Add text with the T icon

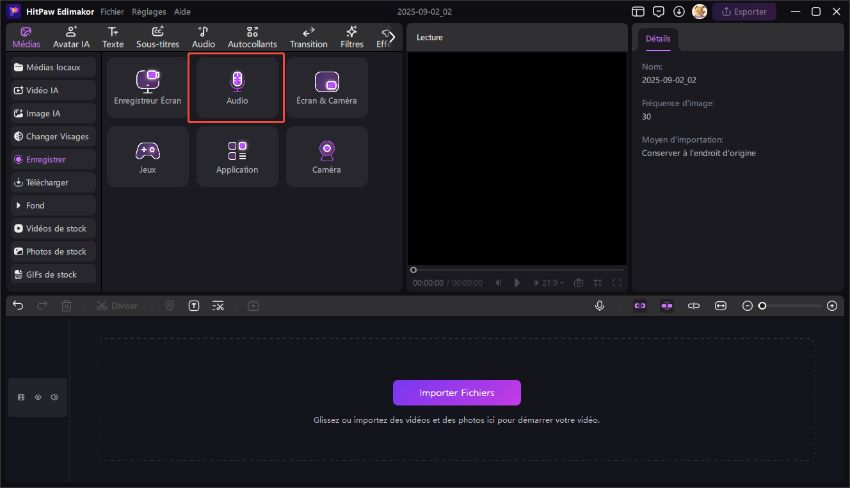point(194,306)
